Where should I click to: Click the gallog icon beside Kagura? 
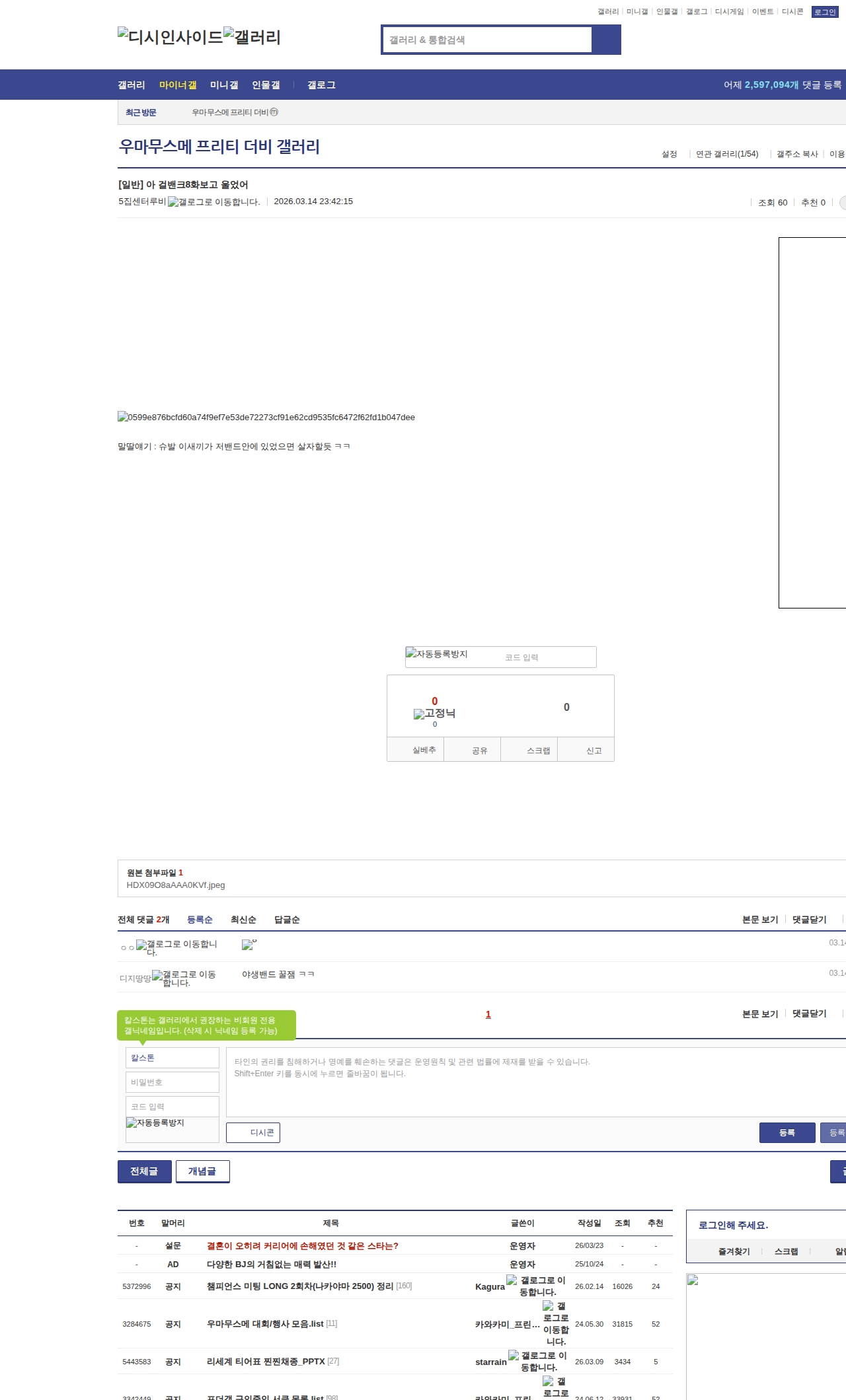coord(536,1286)
